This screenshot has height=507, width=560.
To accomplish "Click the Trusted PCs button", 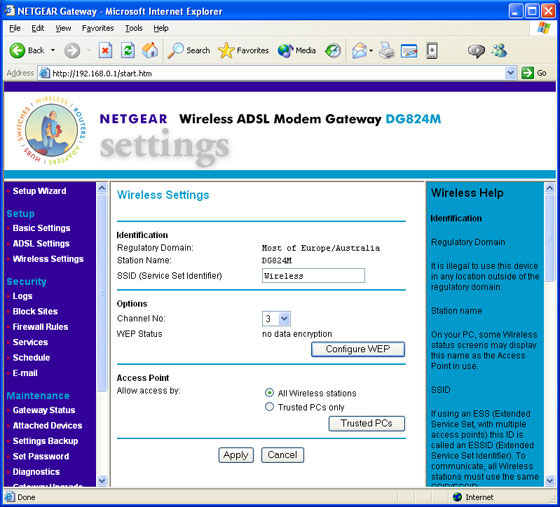I will pos(366,423).
